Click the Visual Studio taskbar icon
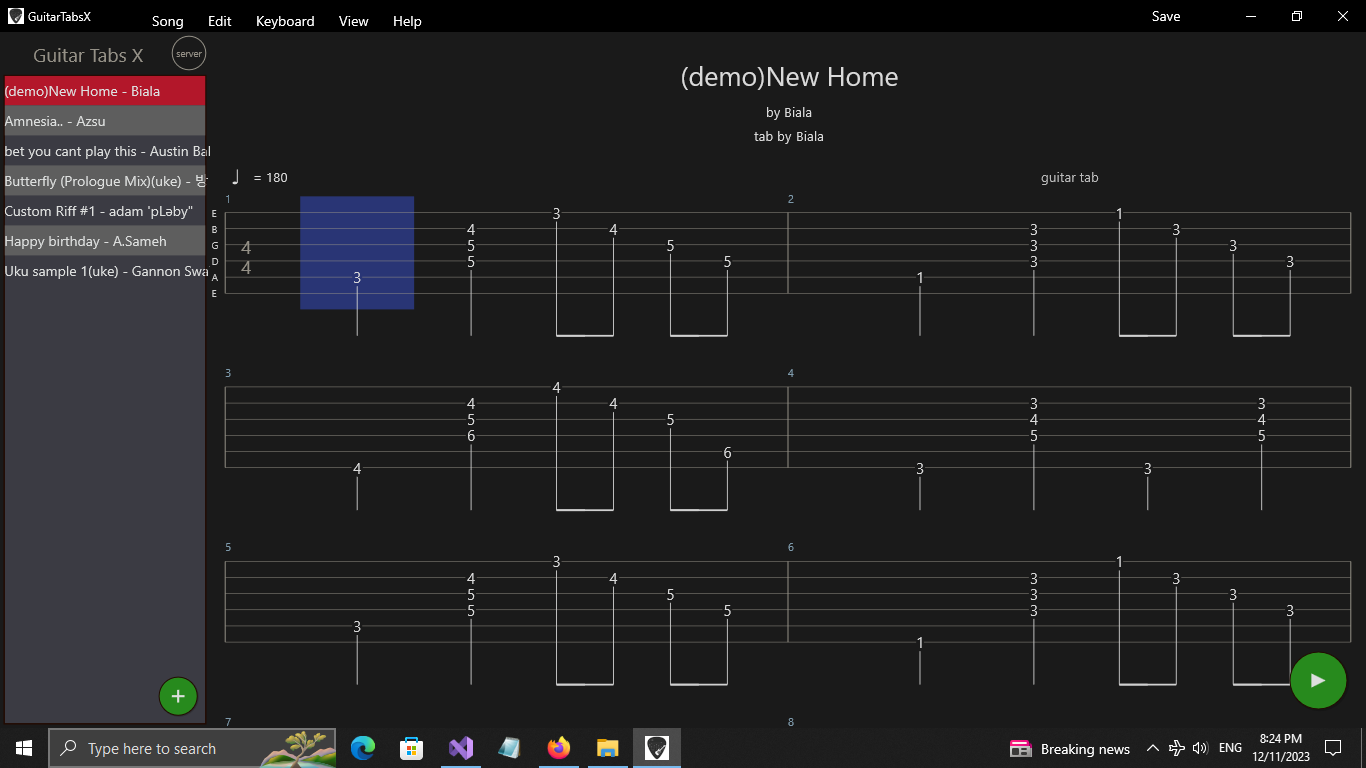Screen dimensions: 1366x768 pos(460,747)
